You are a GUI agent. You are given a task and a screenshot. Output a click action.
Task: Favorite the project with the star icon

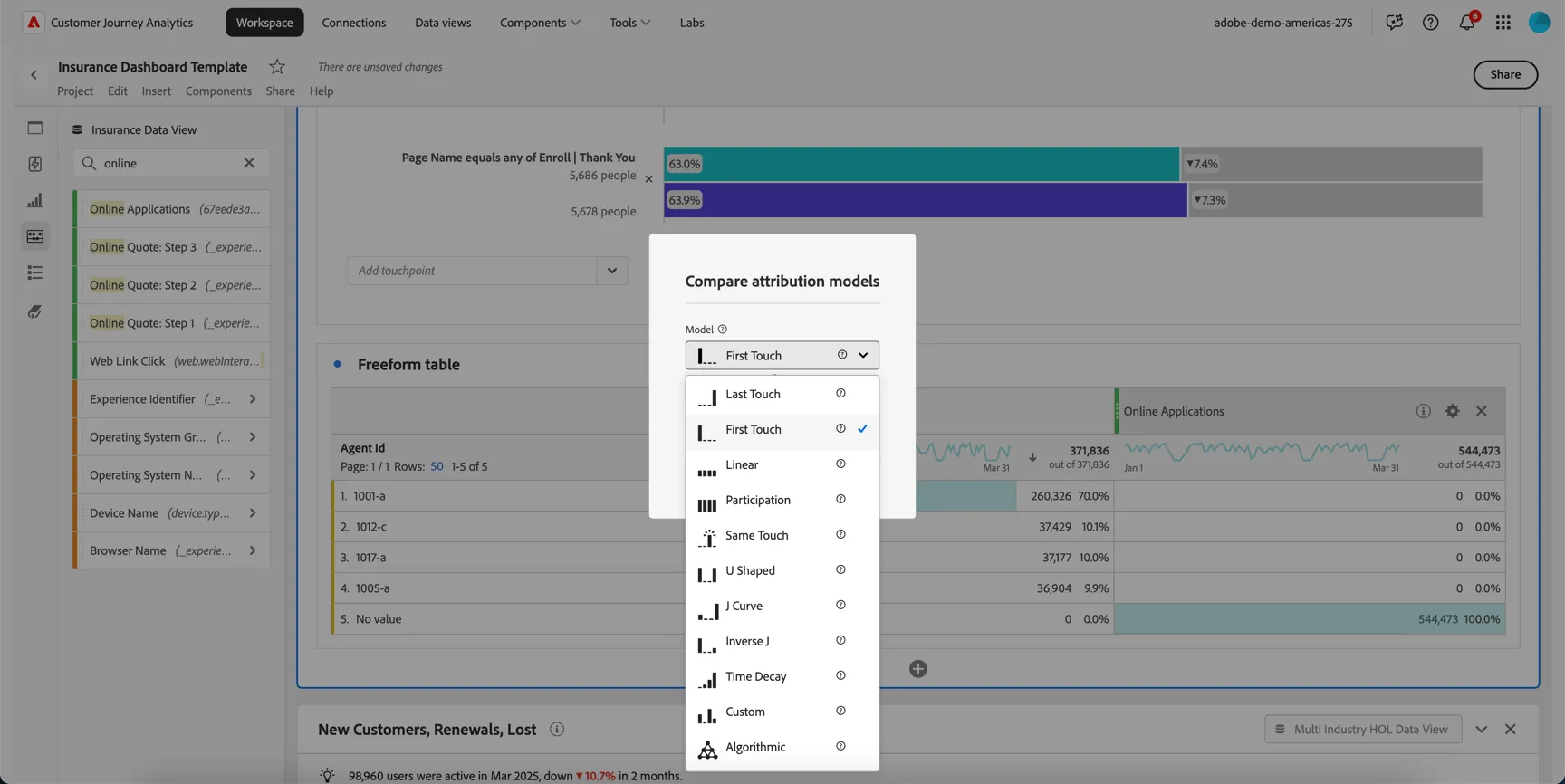click(x=277, y=67)
